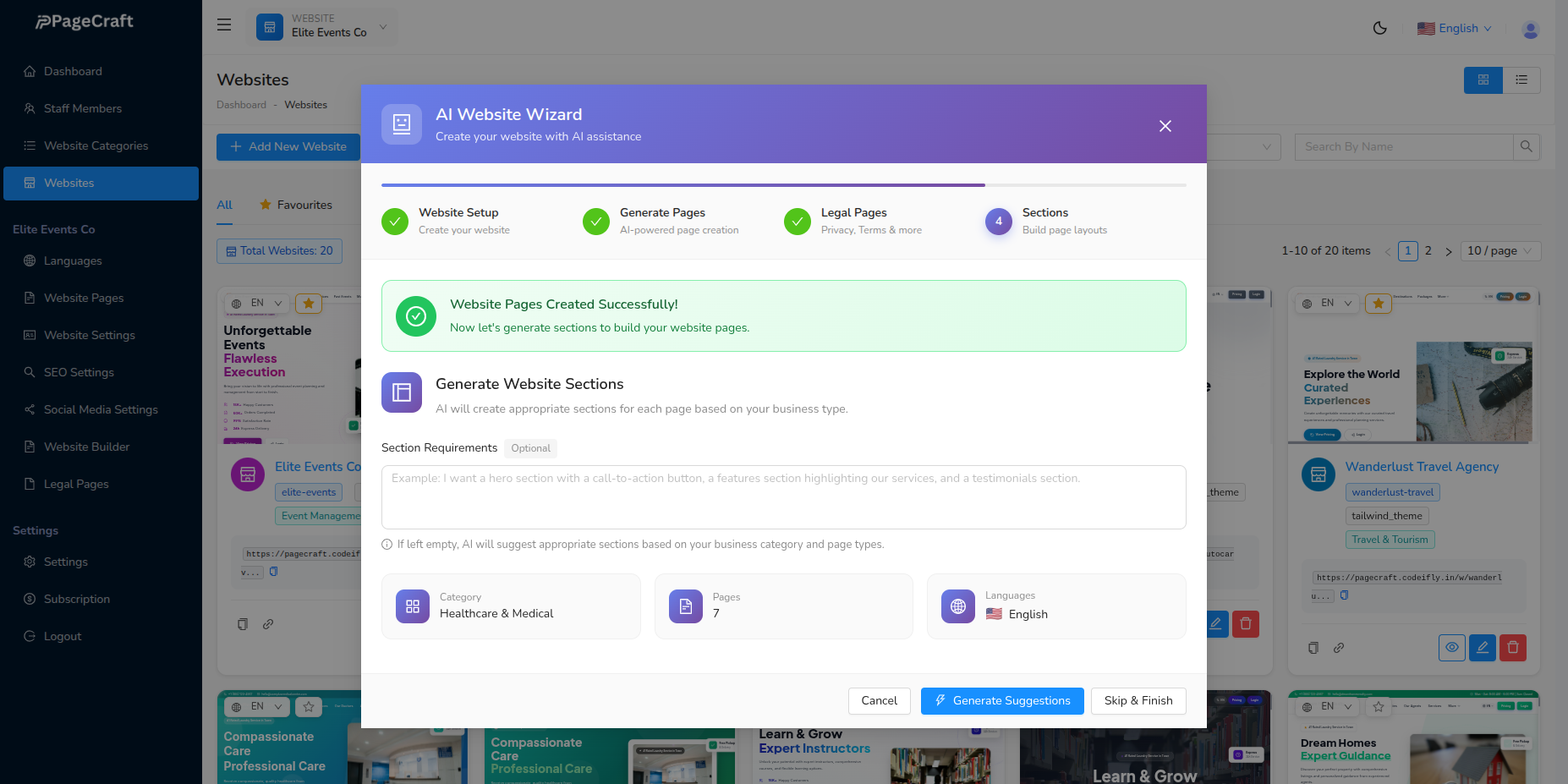Open Legal Pages from the sidebar
Screen dimensions: 1568x784
(x=75, y=484)
